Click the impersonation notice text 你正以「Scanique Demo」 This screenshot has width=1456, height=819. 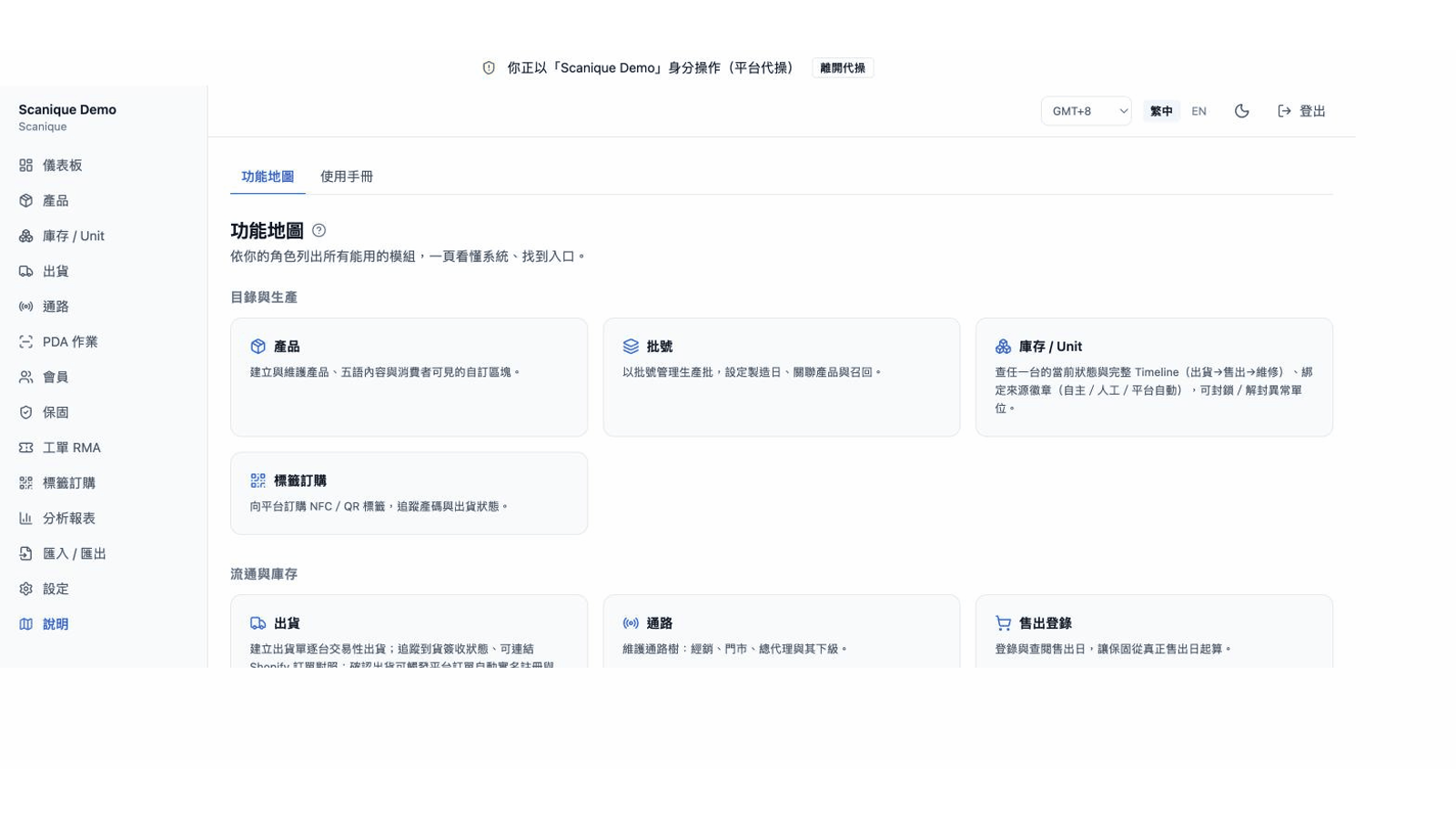coord(652,68)
